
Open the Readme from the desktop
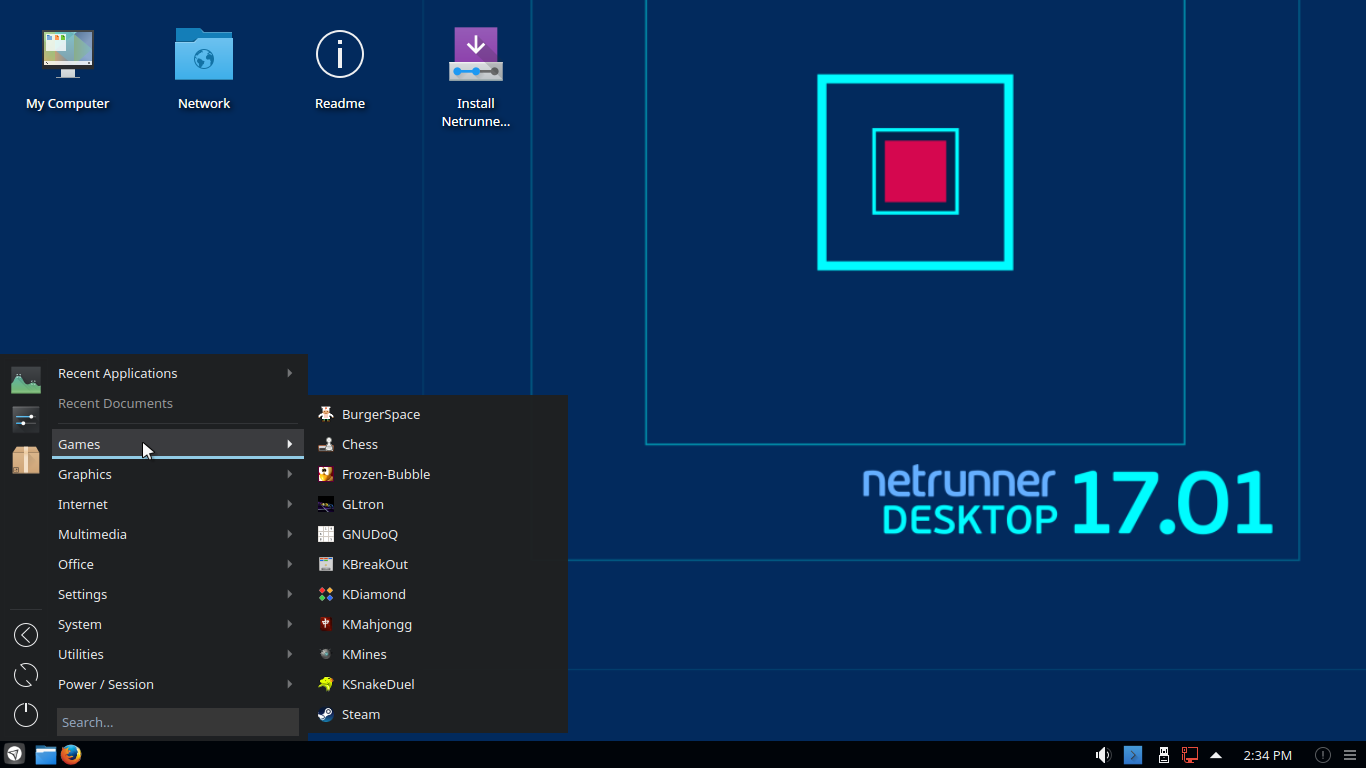(340, 54)
